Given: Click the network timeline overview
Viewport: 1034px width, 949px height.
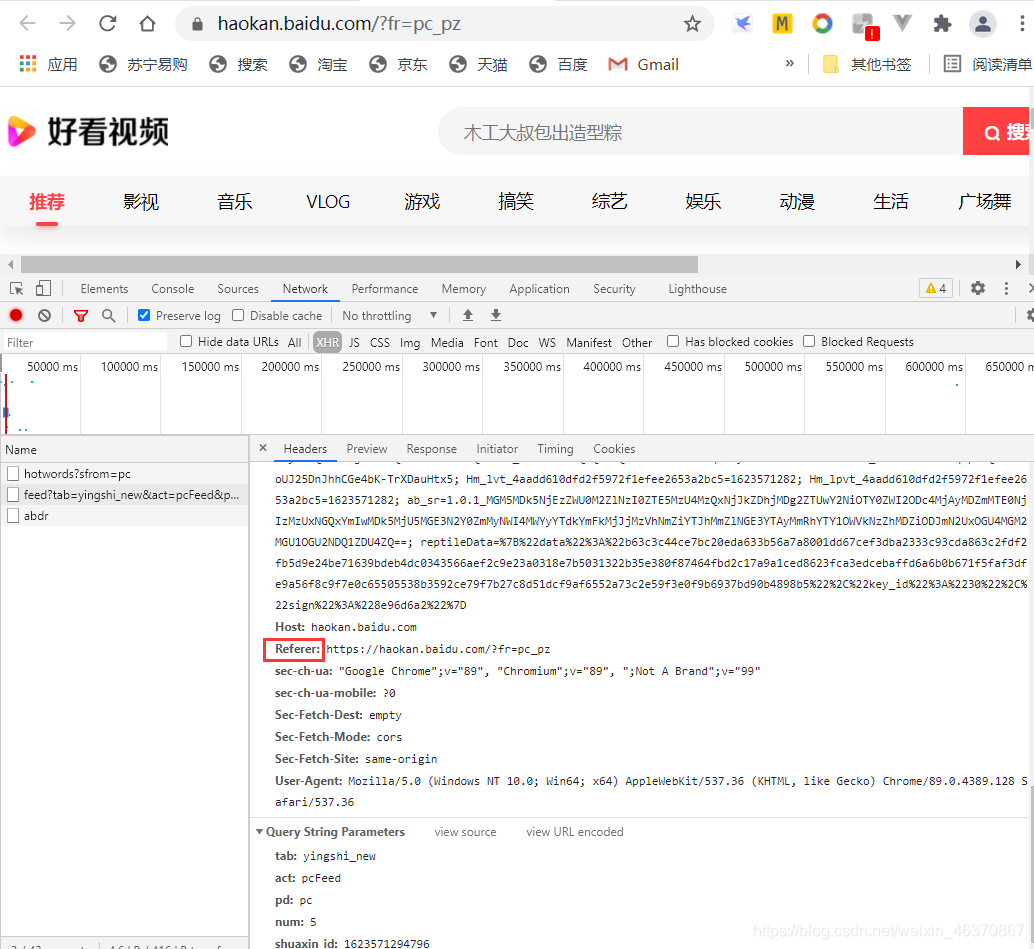Looking at the screenshot, I should [x=517, y=394].
